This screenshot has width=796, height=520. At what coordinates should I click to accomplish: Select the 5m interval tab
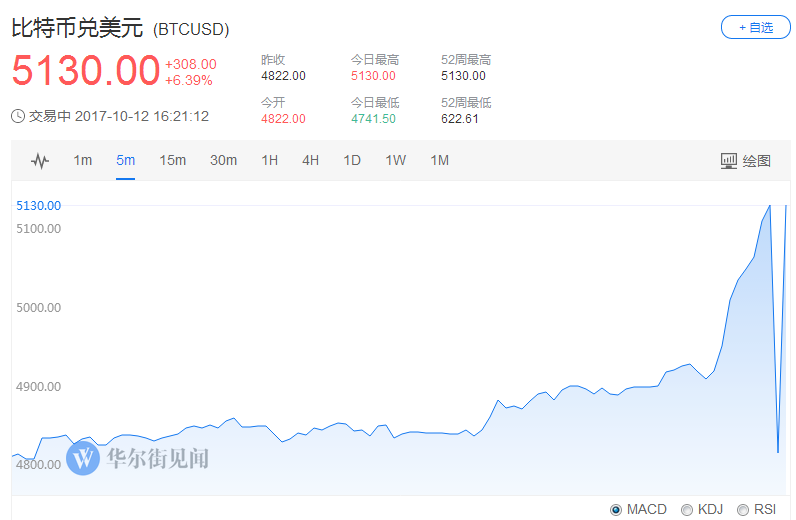[x=125, y=161]
